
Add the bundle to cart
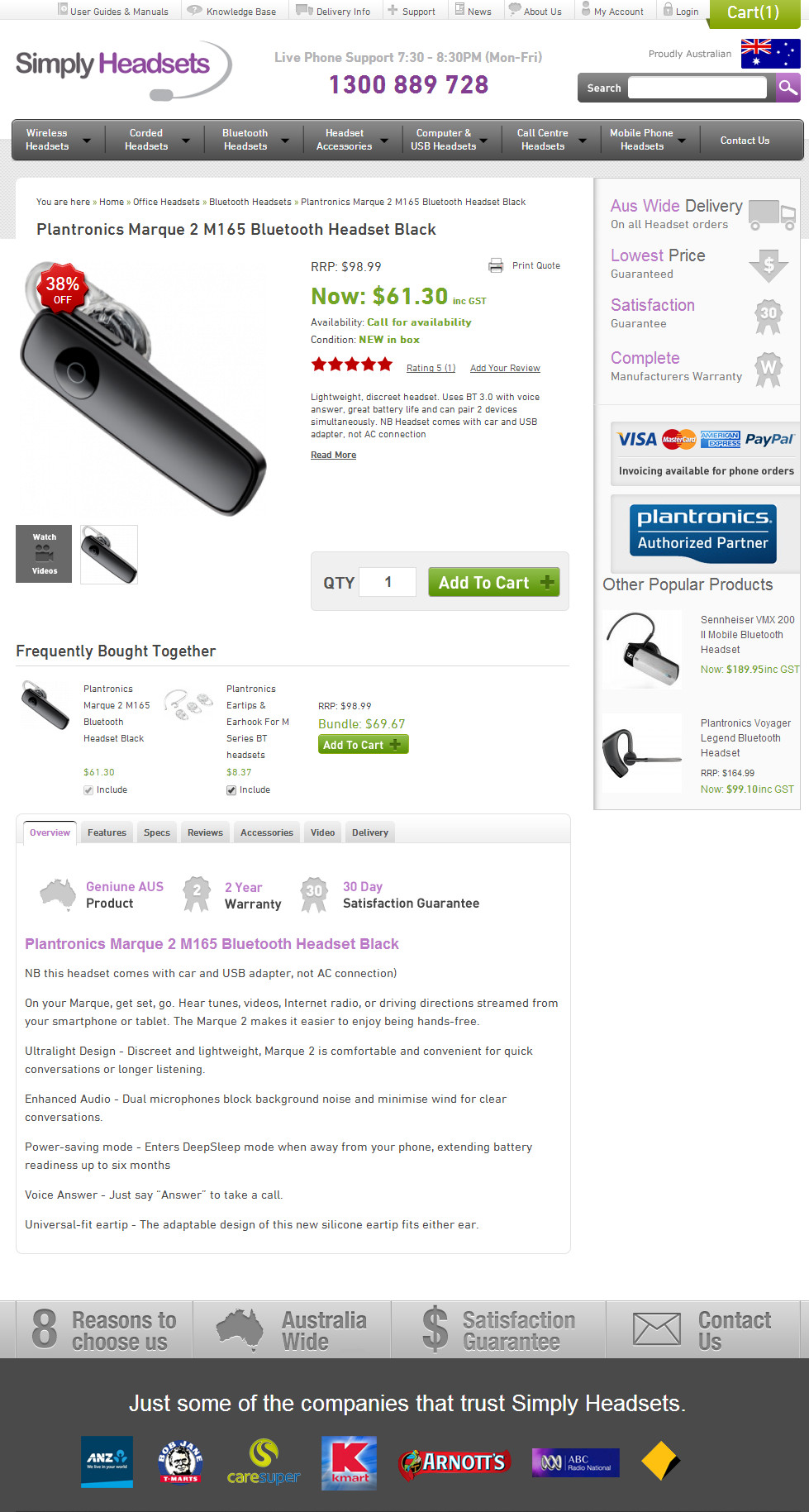point(364,745)
